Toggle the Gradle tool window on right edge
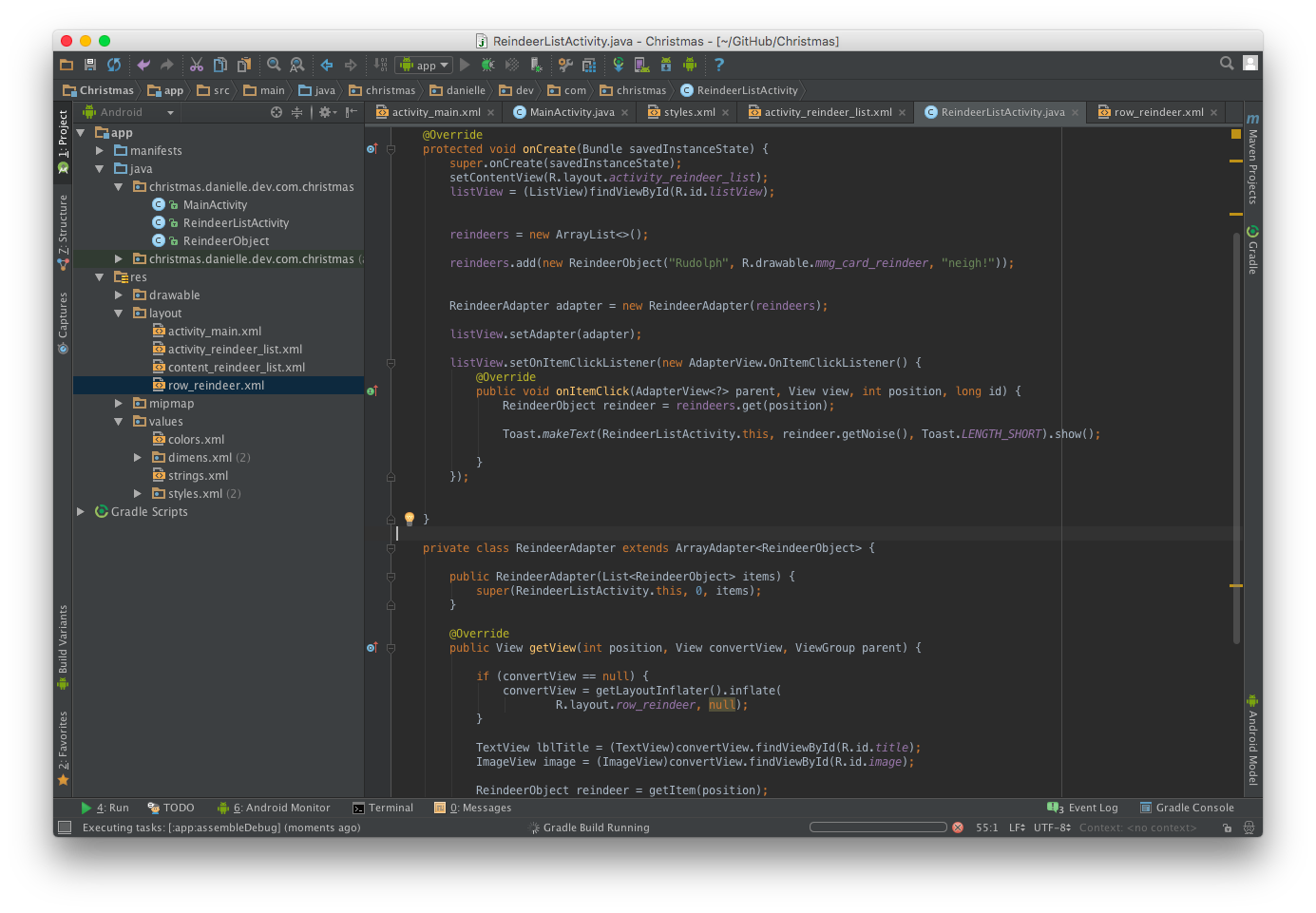Screen dimensions: 1316x913 (x=1253, y=251)
